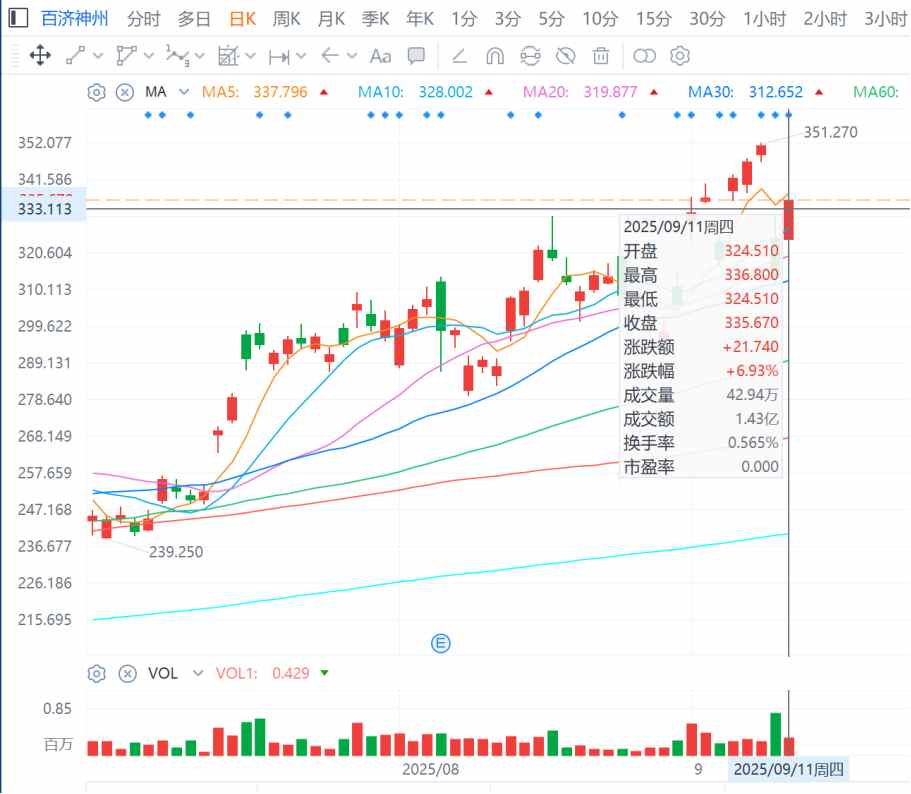911x794 pixels.
Task: Enable the magnet snap tool
Action: (494, 56)
